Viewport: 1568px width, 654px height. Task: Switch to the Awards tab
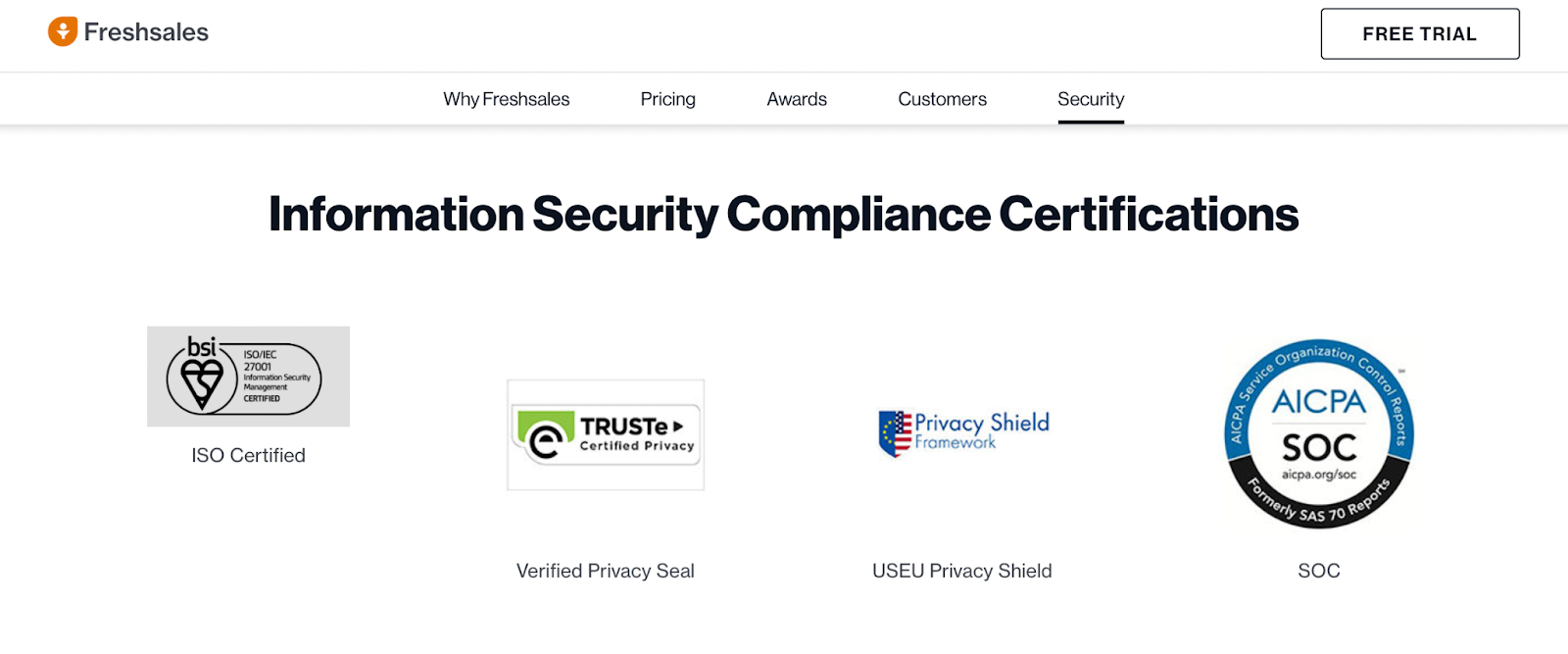(796, 99)
